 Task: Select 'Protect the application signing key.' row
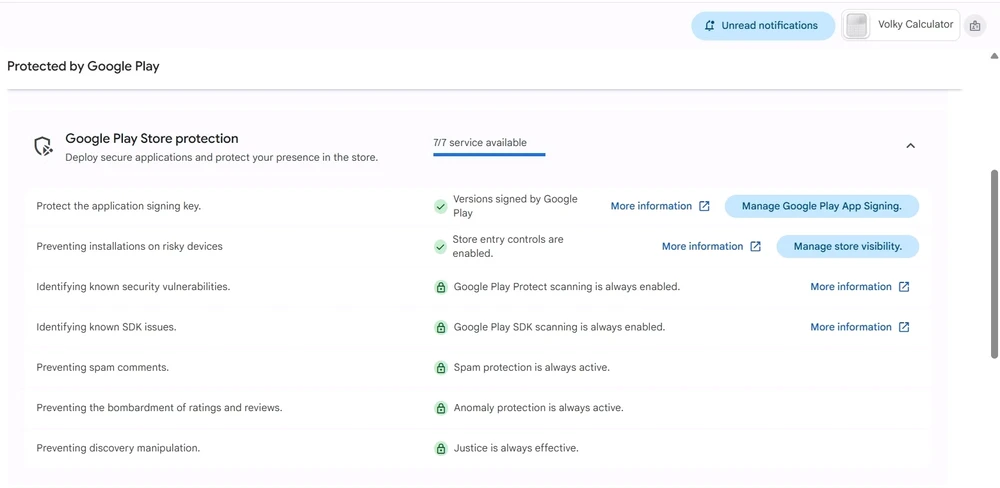pyautogui.click(x=119, y=206)
